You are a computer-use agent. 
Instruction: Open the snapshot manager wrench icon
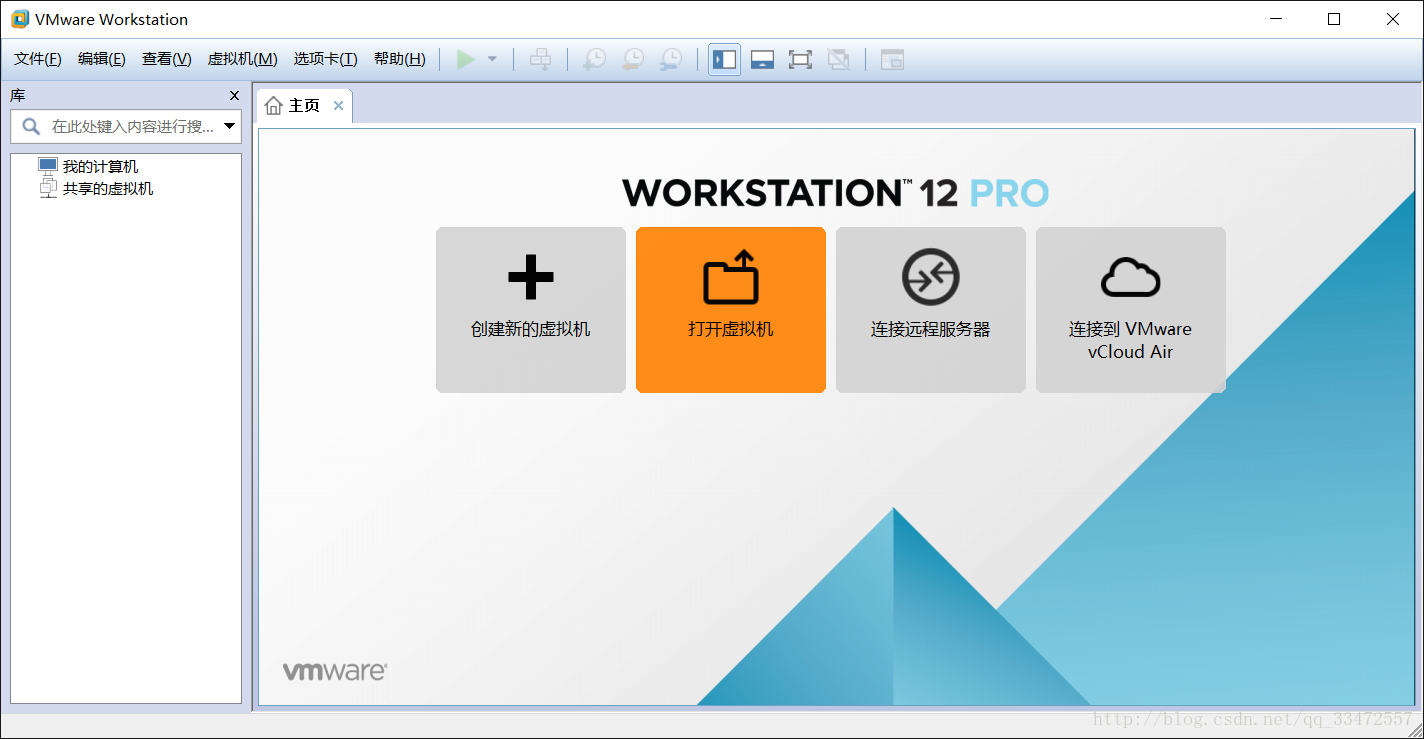(670, 59)
